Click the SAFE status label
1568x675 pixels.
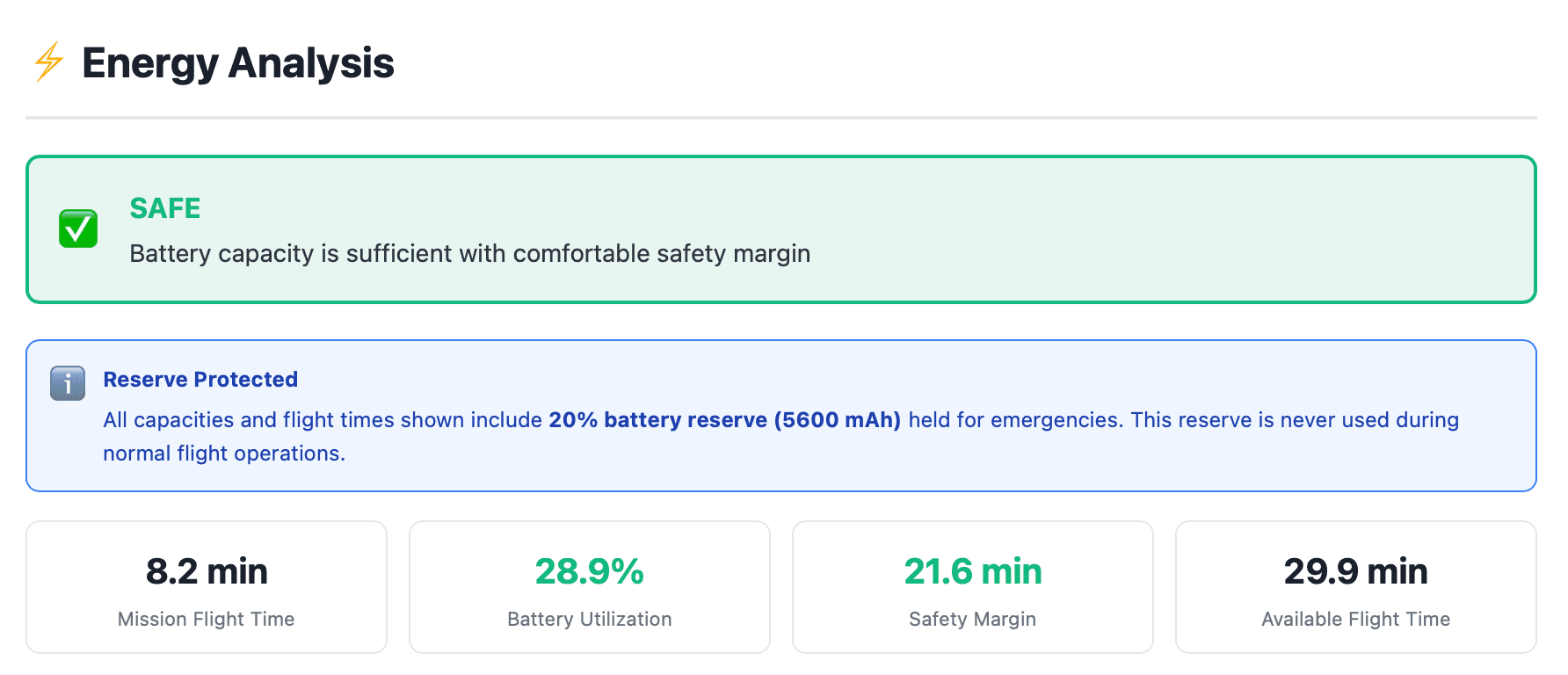click(x=164, y=208)
